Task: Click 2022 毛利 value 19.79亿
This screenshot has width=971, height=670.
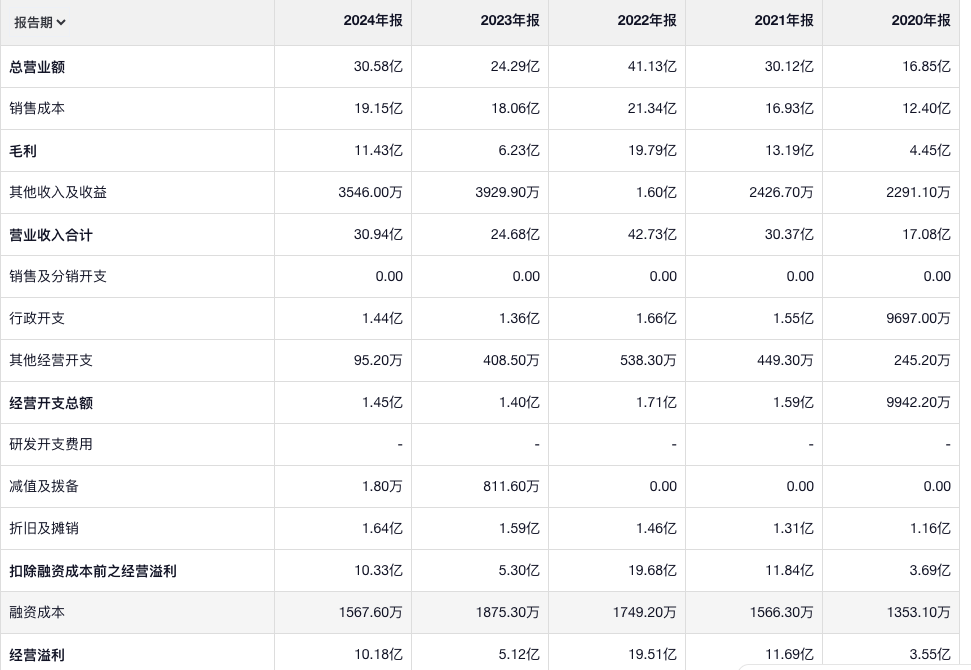Action: click(652, 151)
